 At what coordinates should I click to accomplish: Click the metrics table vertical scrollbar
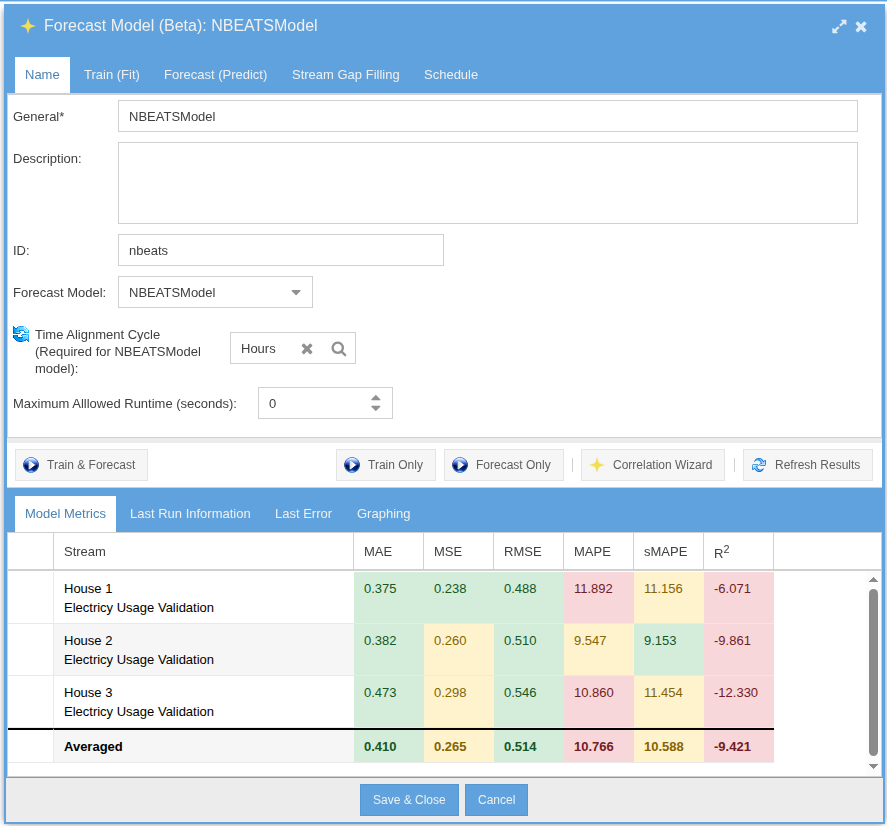pos(873,672)
